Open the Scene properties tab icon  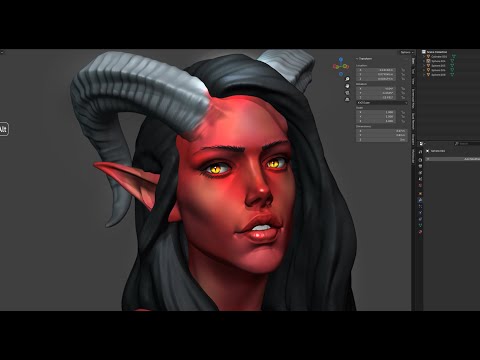pos(420,179)
